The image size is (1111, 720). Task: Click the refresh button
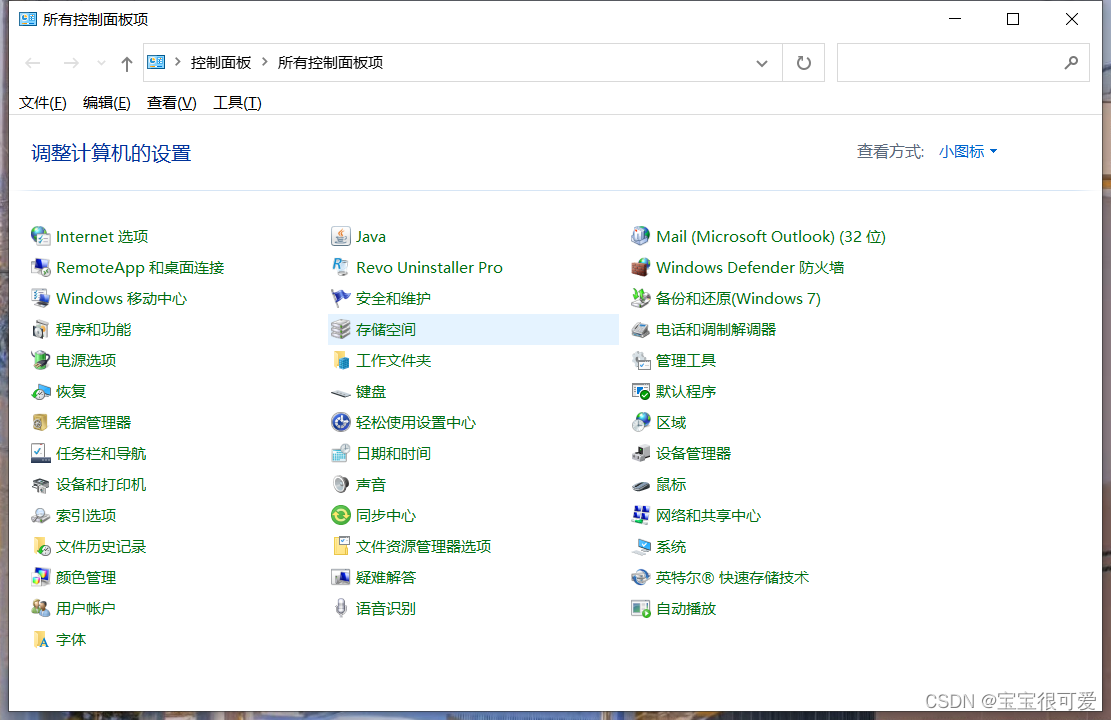803,63
